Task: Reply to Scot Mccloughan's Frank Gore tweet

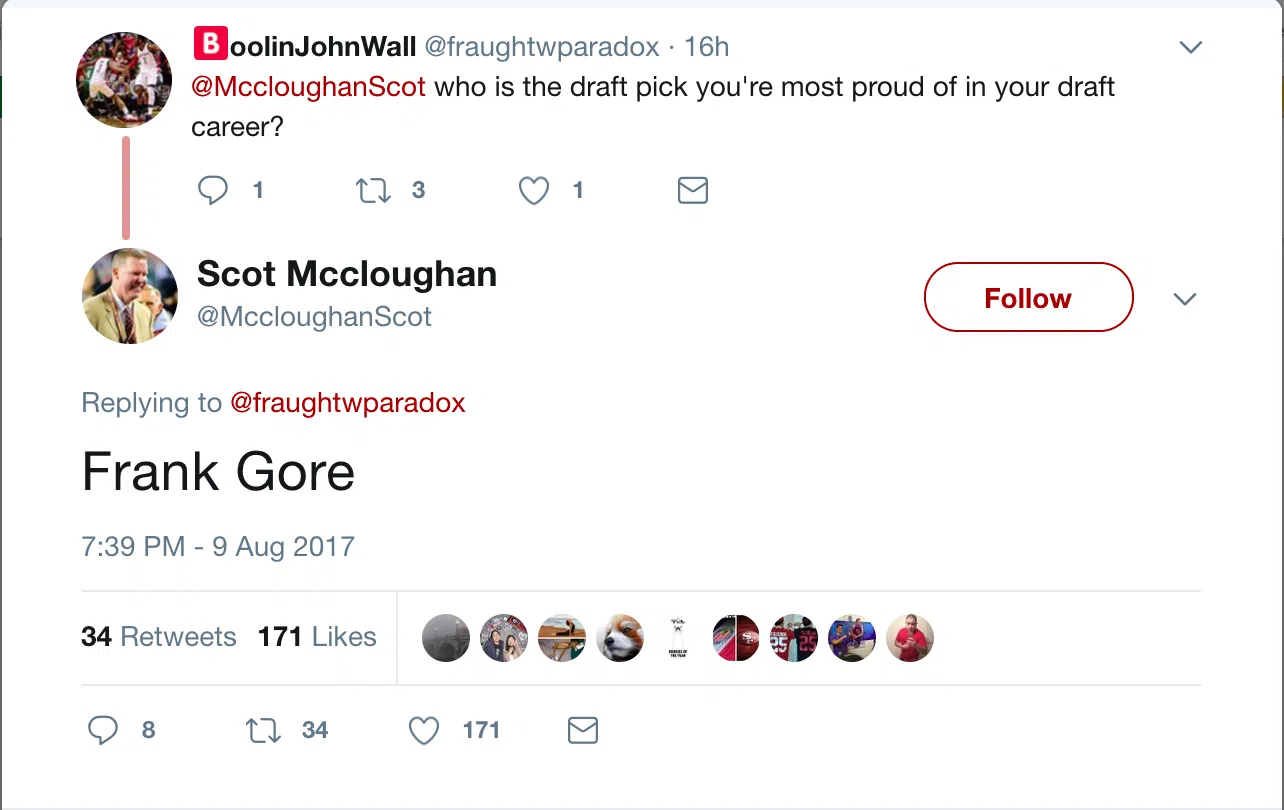Action: [103, 731]
